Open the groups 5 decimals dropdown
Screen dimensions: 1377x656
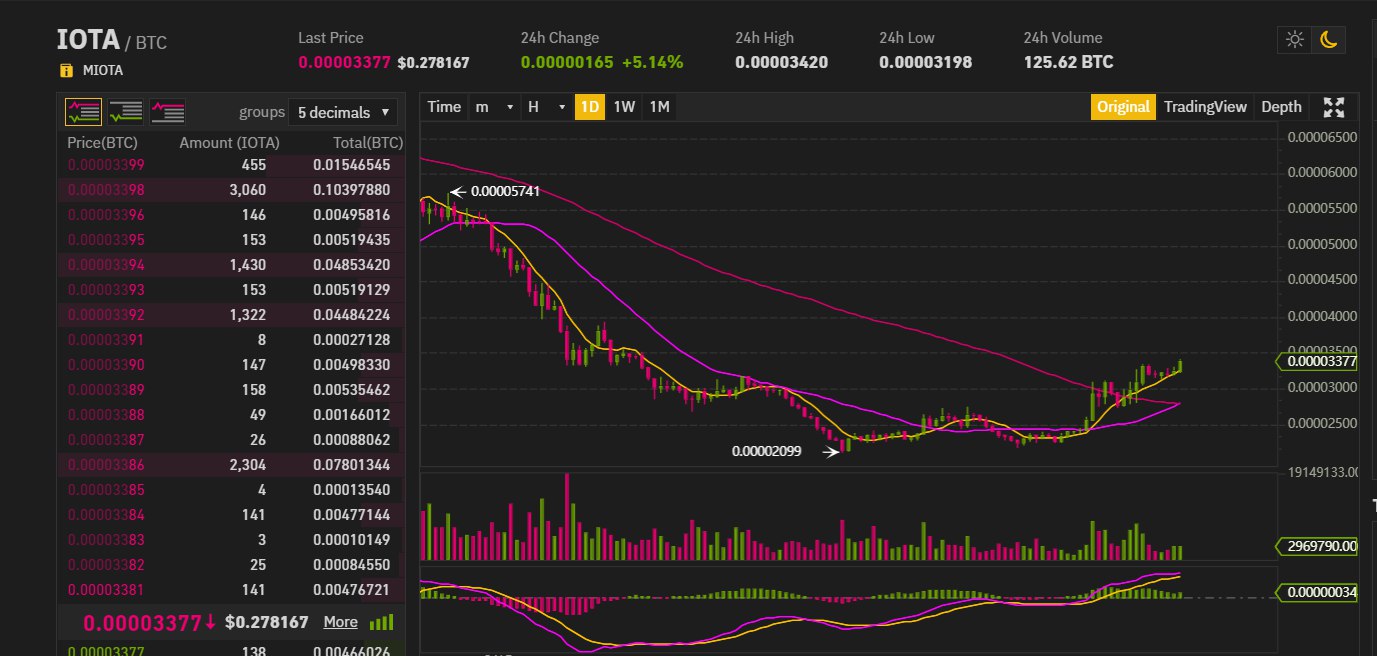click(343, 112)
